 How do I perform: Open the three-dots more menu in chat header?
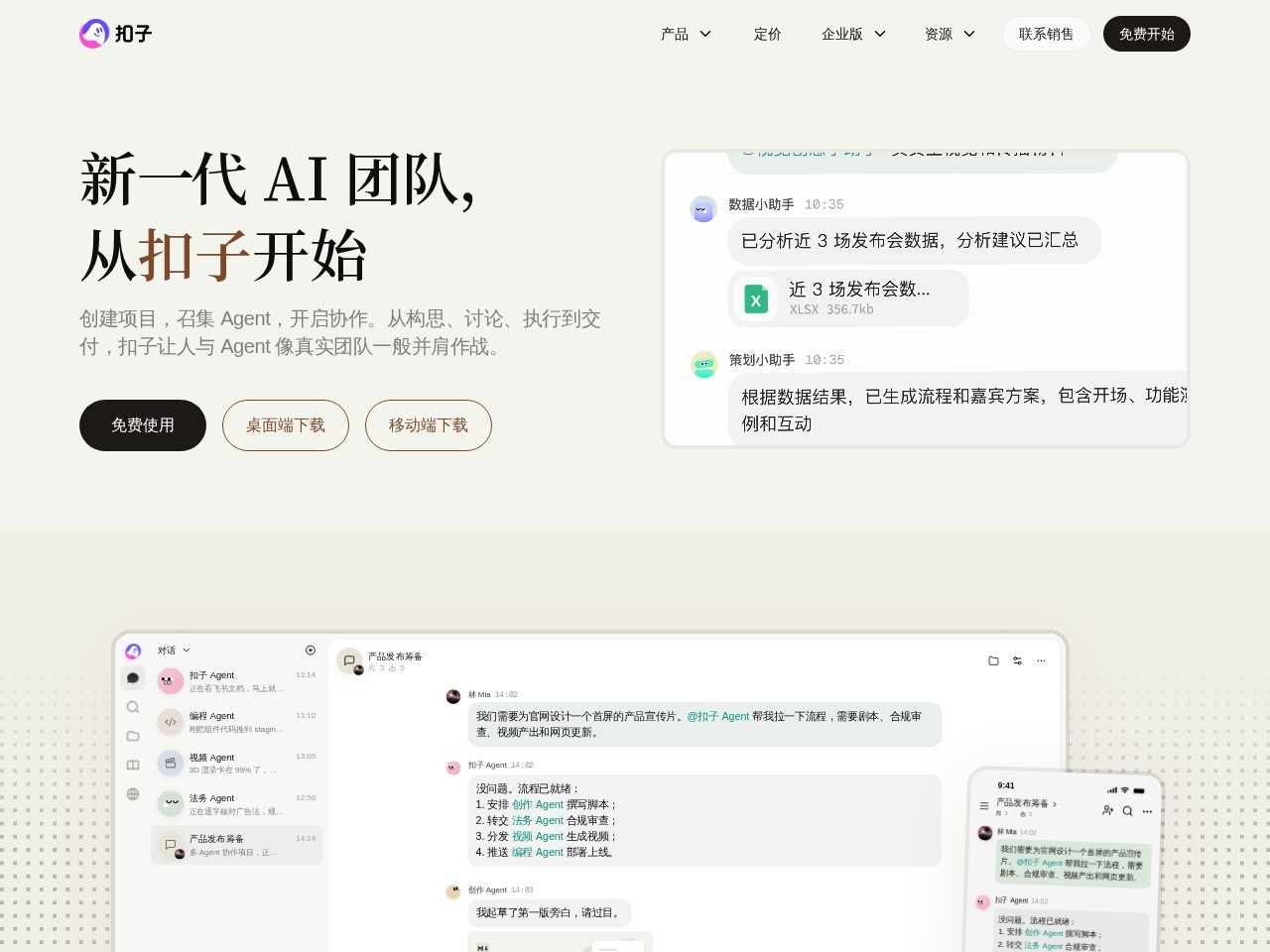click(1041, 660)
